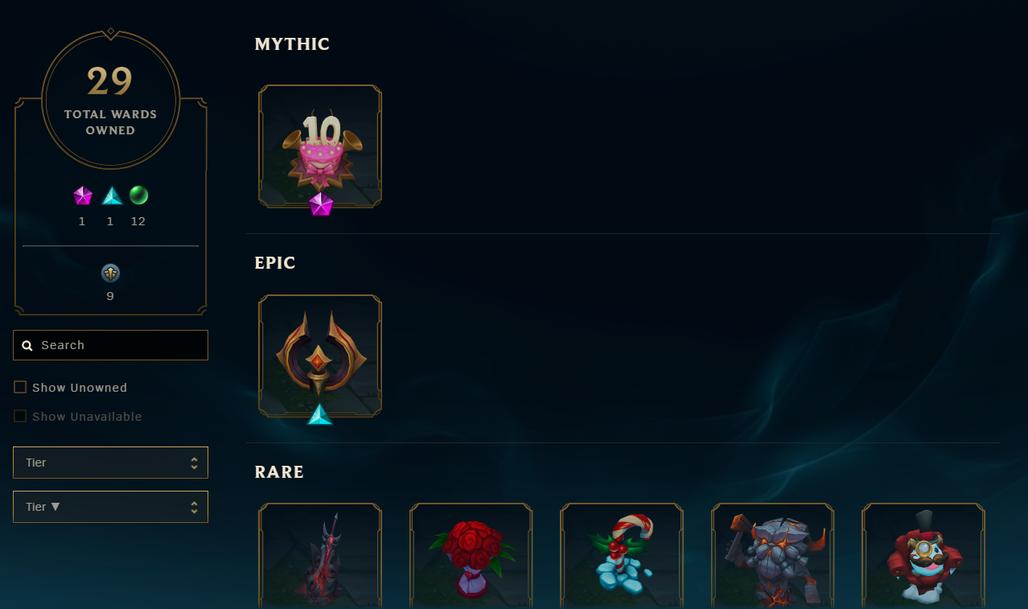Select the red rose bouquet ward
Image resolution: width=1028 pixels, height=609 pixels.
[x=471, y=556]
